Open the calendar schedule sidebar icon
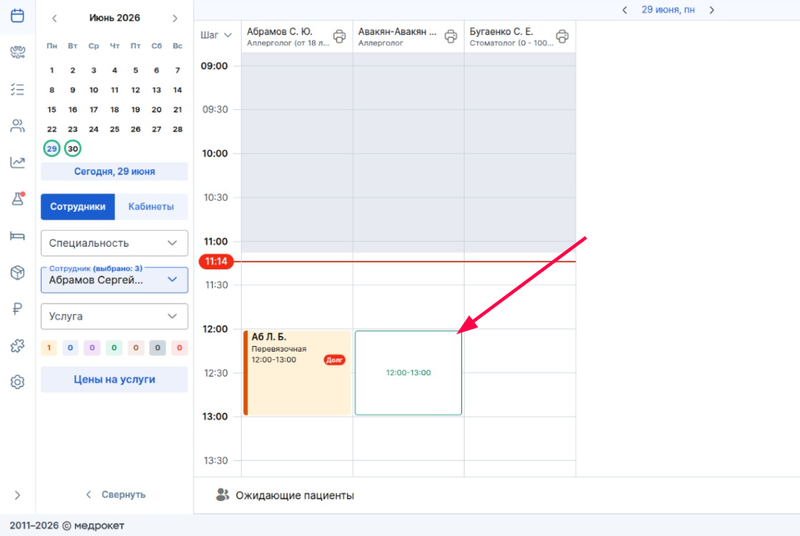Viewport: 800px width, 536px height. pos(17,15)
